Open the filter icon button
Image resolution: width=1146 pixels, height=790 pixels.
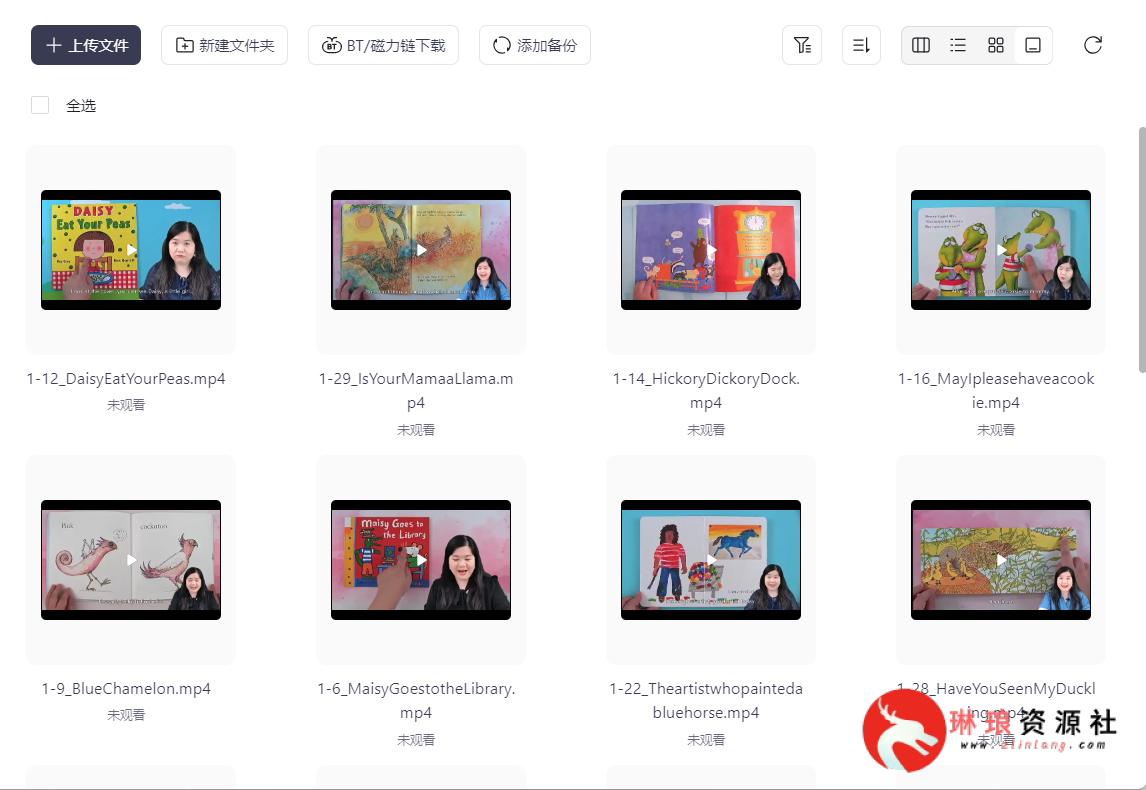tap(802, 45)
